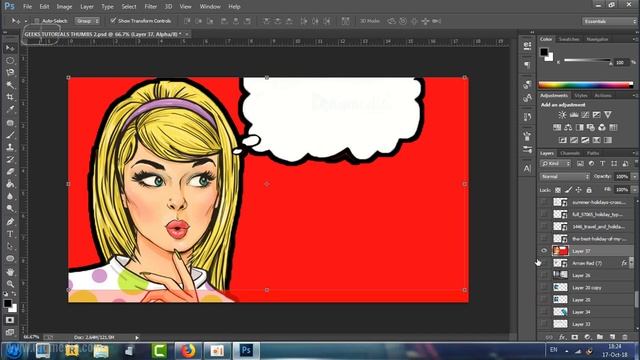Adjust the K grayscale slider
This screenshot has height=360, width=640.
coord(587,61)
